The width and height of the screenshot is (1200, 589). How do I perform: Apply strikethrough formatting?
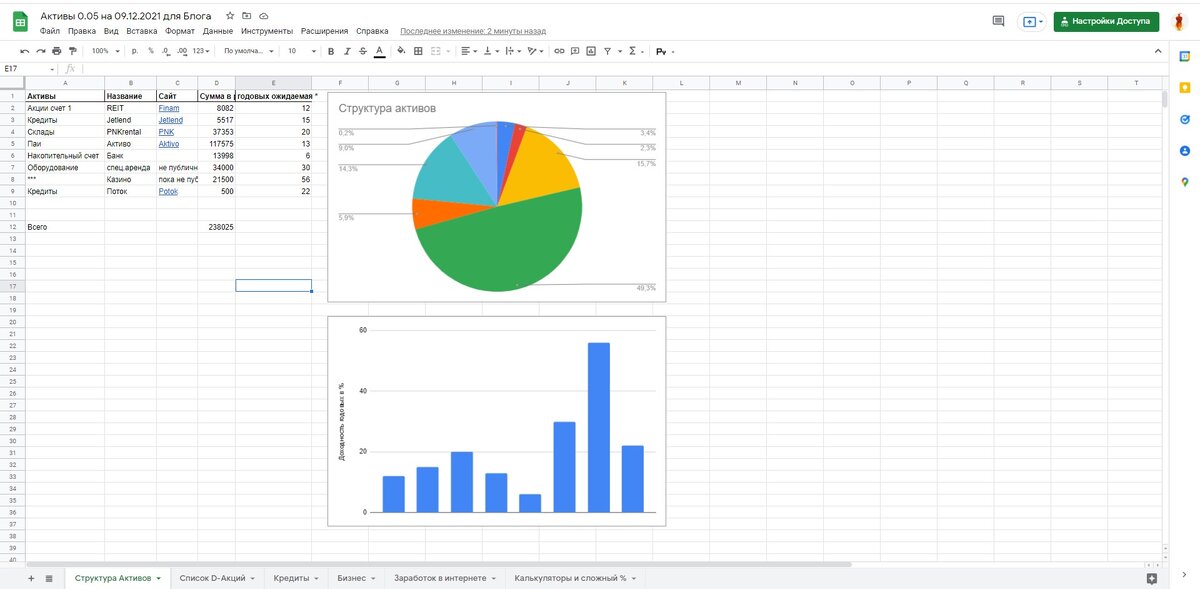(363, 51)
